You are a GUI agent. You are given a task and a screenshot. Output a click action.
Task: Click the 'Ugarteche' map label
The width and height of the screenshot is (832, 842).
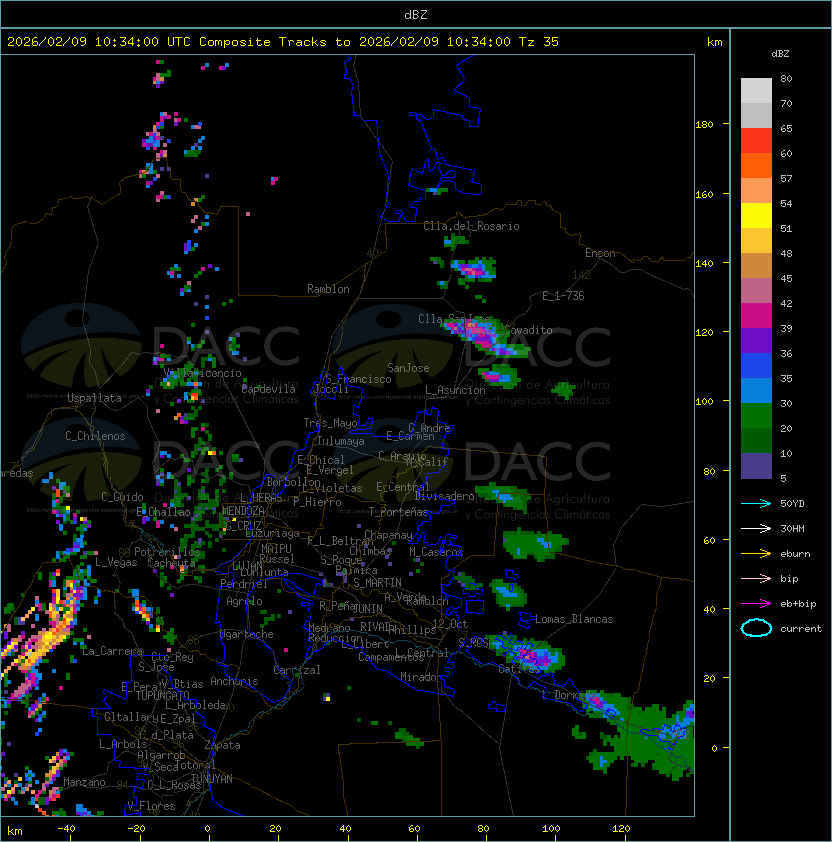247,634
